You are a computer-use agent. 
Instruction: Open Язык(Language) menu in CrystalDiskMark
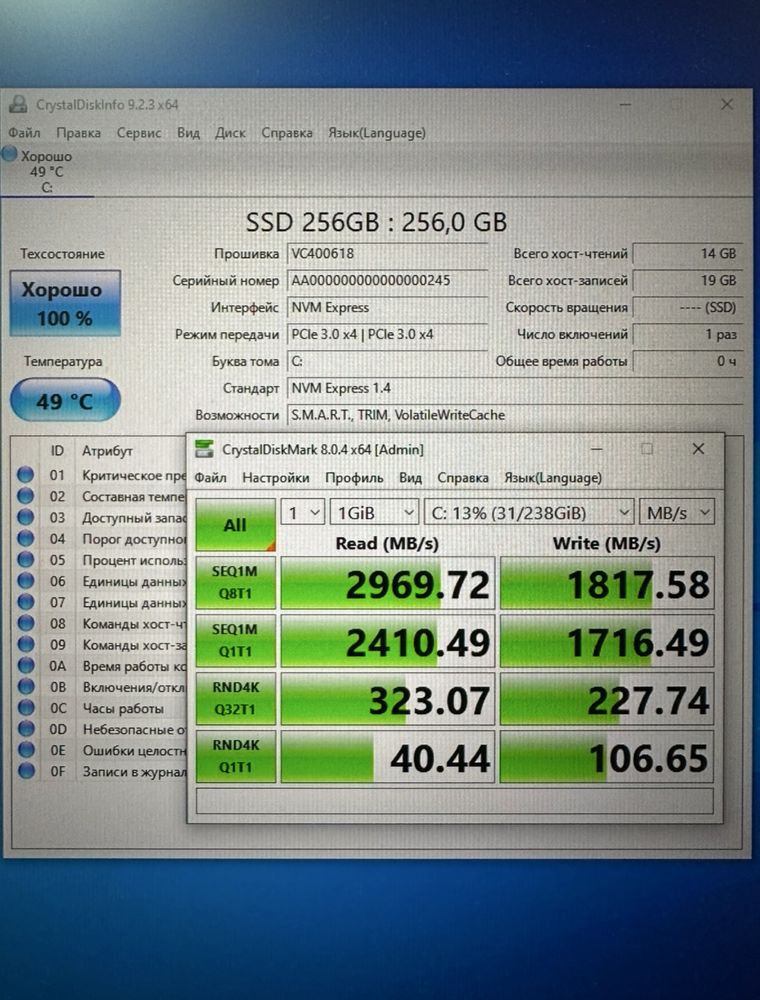553,478
